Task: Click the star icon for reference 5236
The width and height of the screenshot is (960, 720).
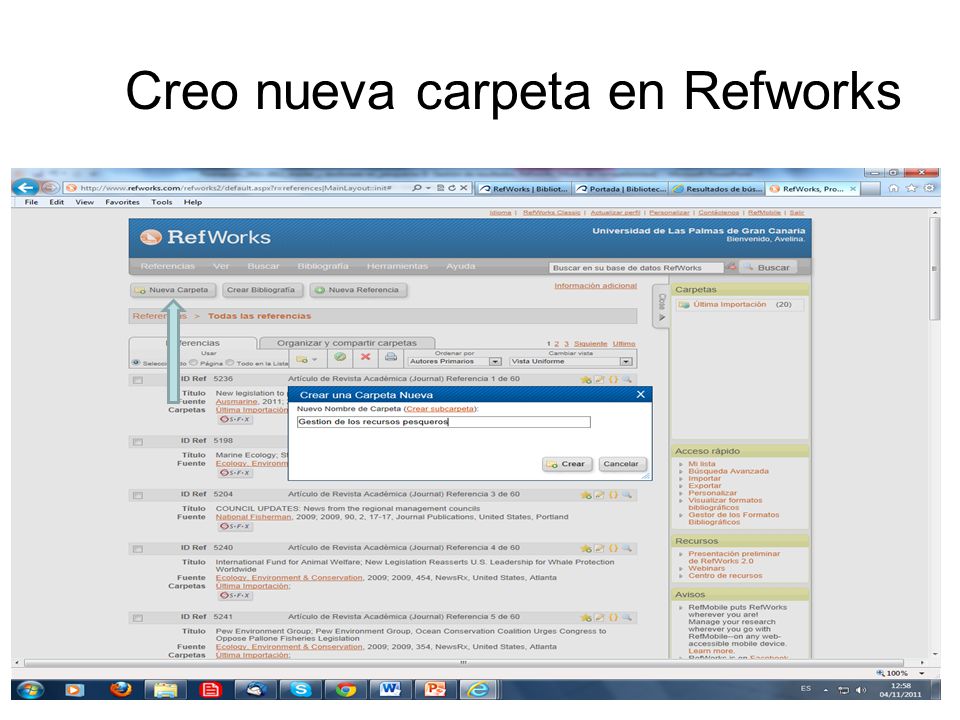Action: pyautogui.click(x=586, y=380)
